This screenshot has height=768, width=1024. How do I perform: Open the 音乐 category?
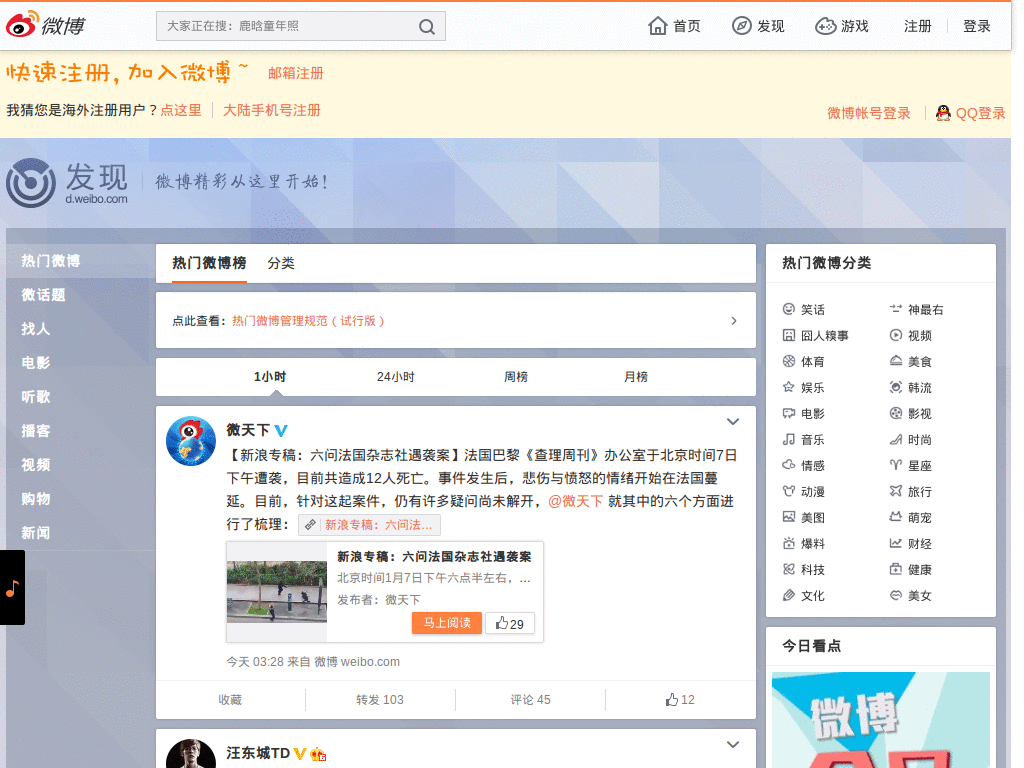pos(804,440)
